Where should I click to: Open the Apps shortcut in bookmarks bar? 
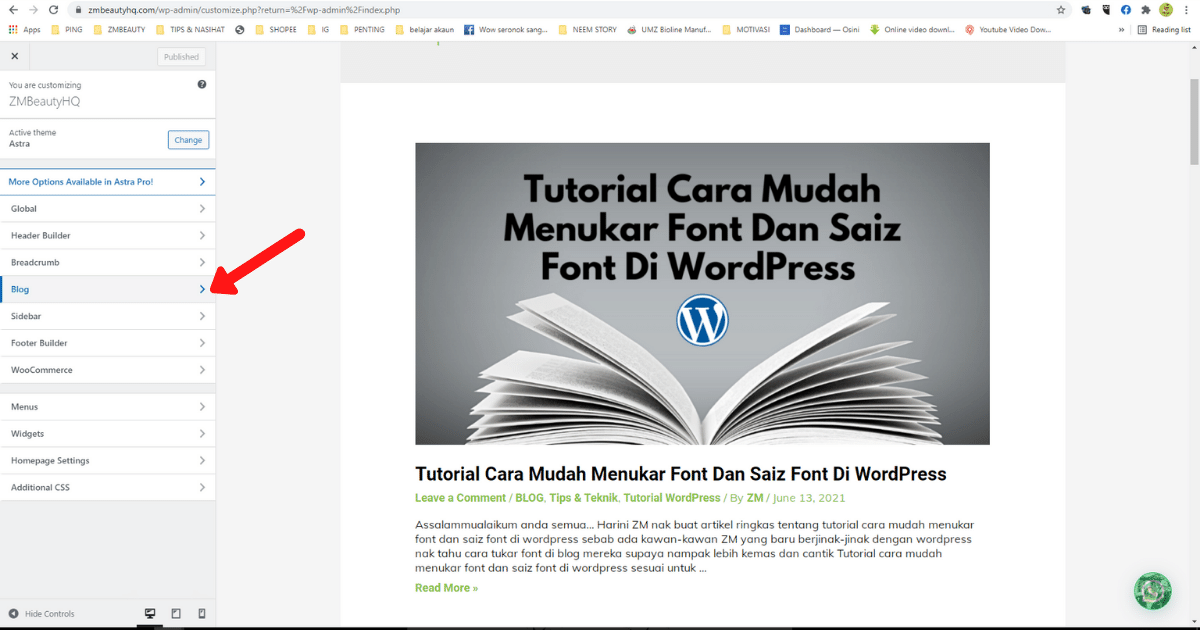pyautogui.click(x=24, y=30)
